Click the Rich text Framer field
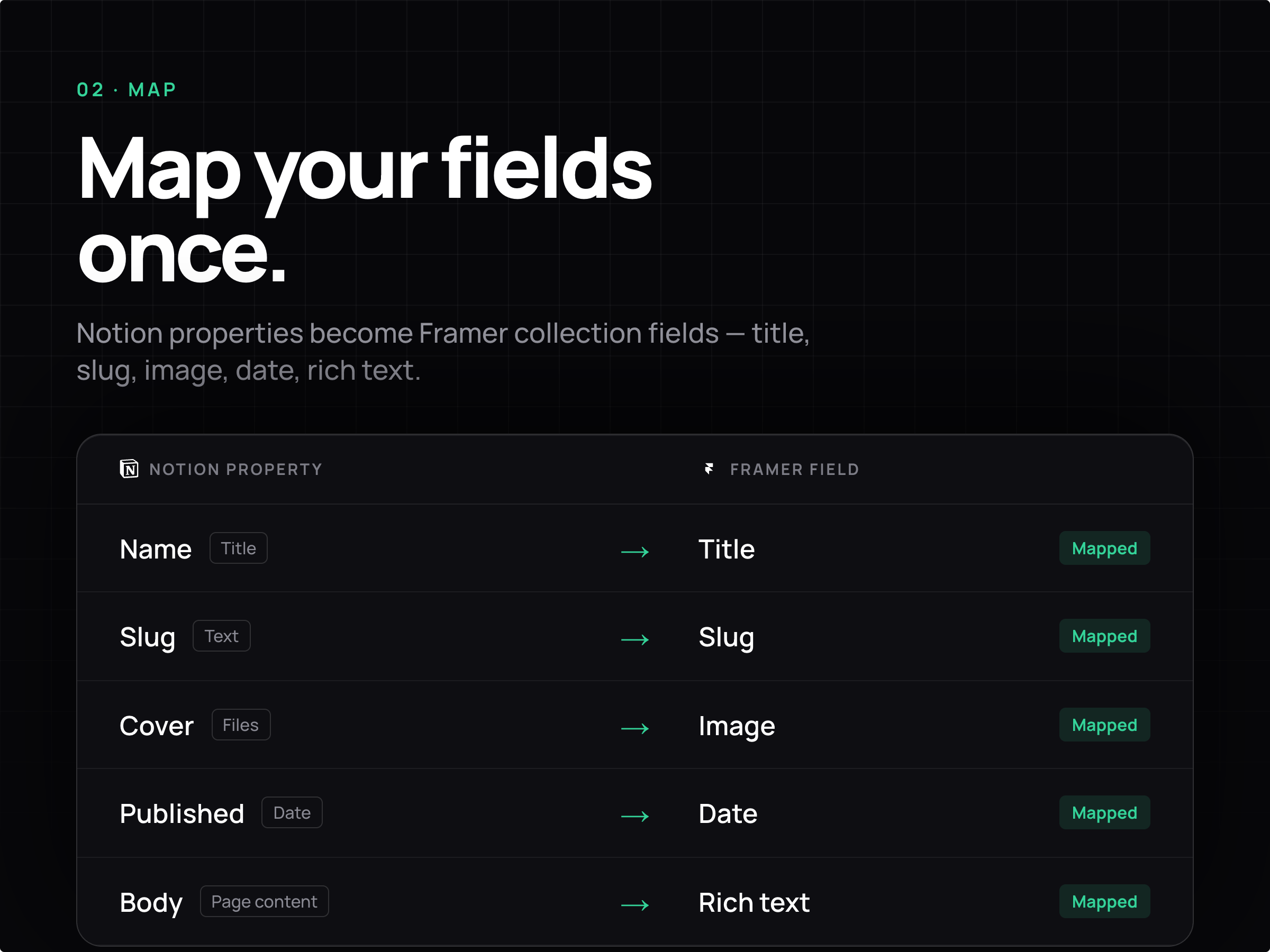 (754, 903)
